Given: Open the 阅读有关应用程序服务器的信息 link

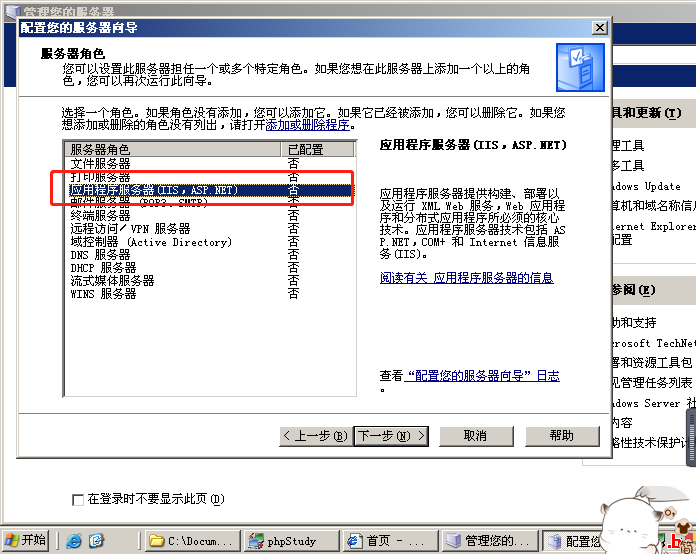Looking at the screenshot, I should pyautogui.click(x=467, y=278).
